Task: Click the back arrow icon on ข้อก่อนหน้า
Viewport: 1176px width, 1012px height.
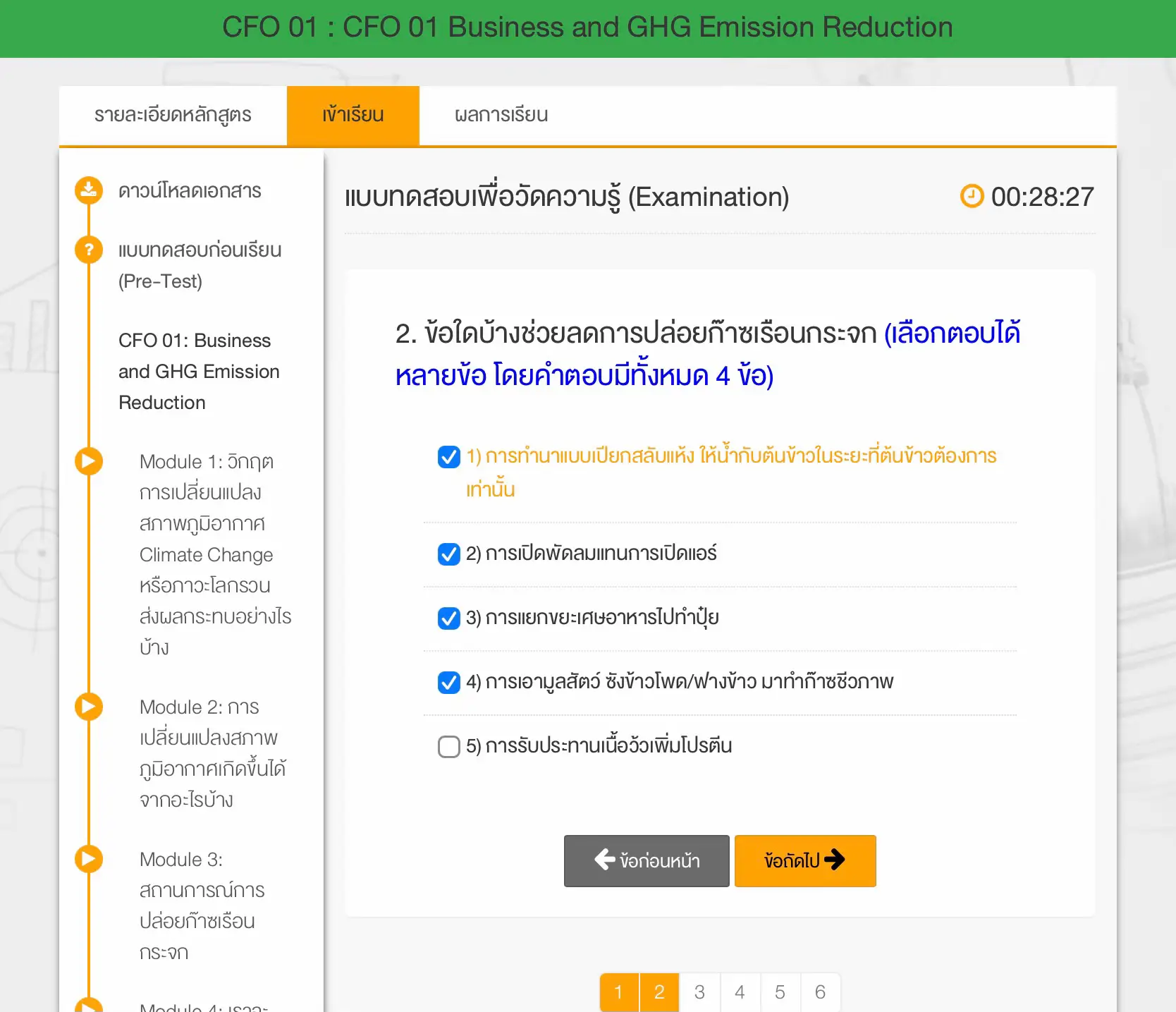Action: click(604, 860)
